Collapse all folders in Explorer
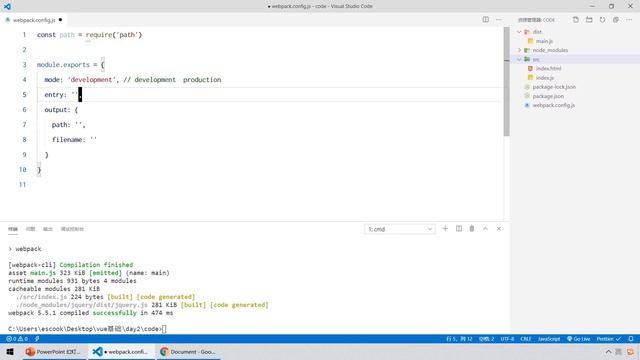 click(616, 20)
